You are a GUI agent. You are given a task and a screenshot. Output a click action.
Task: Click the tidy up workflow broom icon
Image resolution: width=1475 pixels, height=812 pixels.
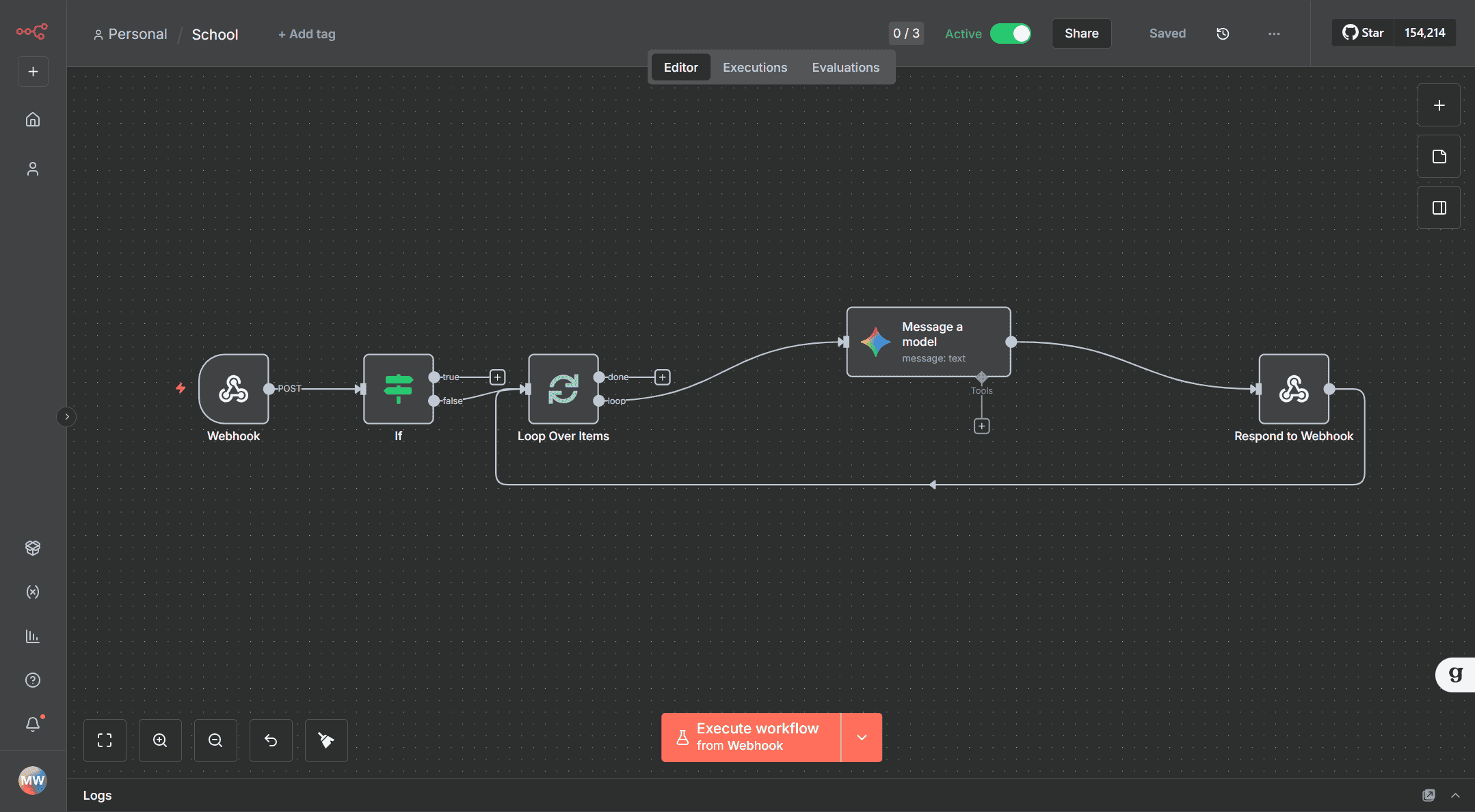click(326, 740)
